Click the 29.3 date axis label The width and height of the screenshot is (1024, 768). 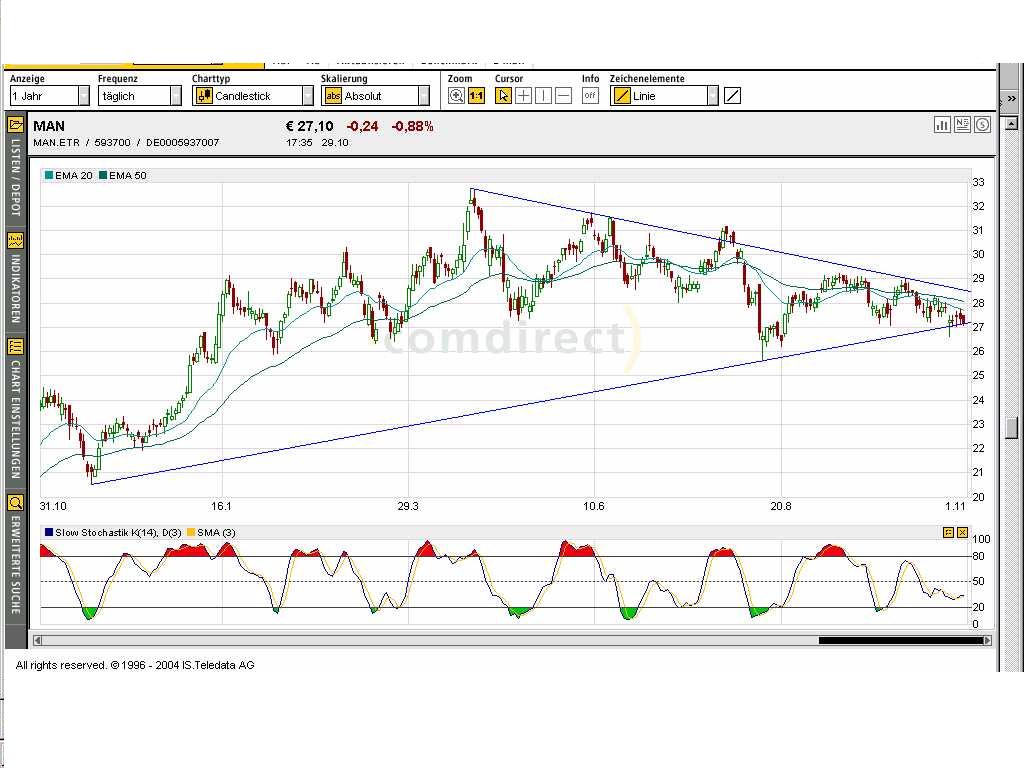(x=408, y=506)
